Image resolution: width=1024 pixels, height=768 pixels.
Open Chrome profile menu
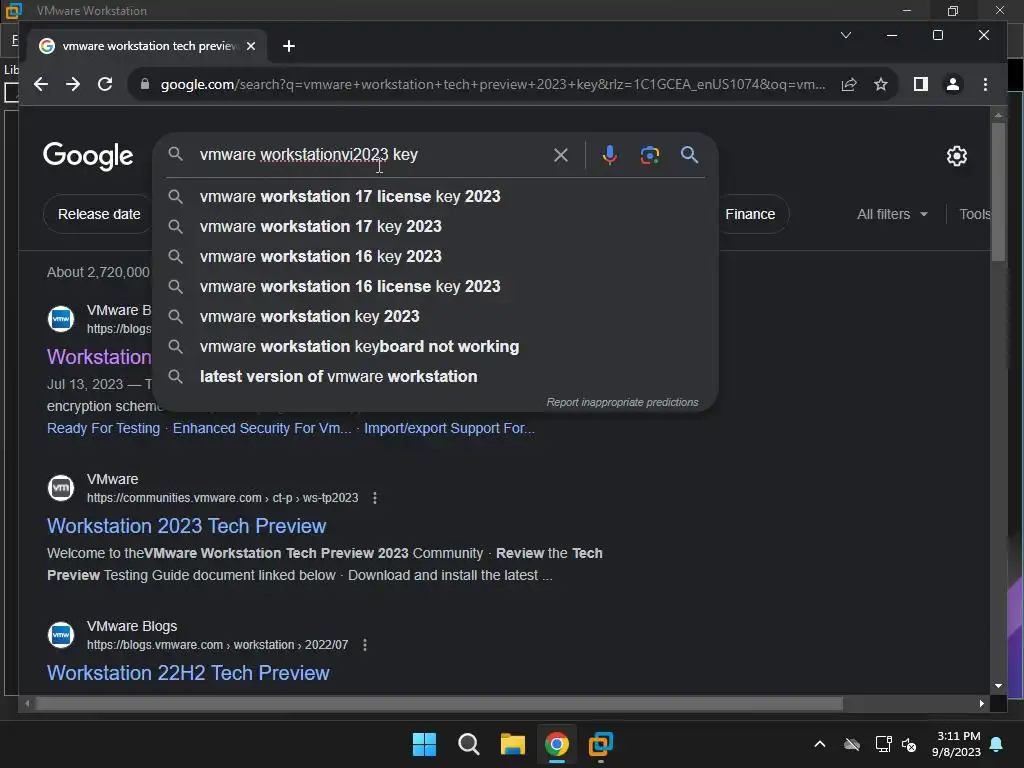click(953, 84)
